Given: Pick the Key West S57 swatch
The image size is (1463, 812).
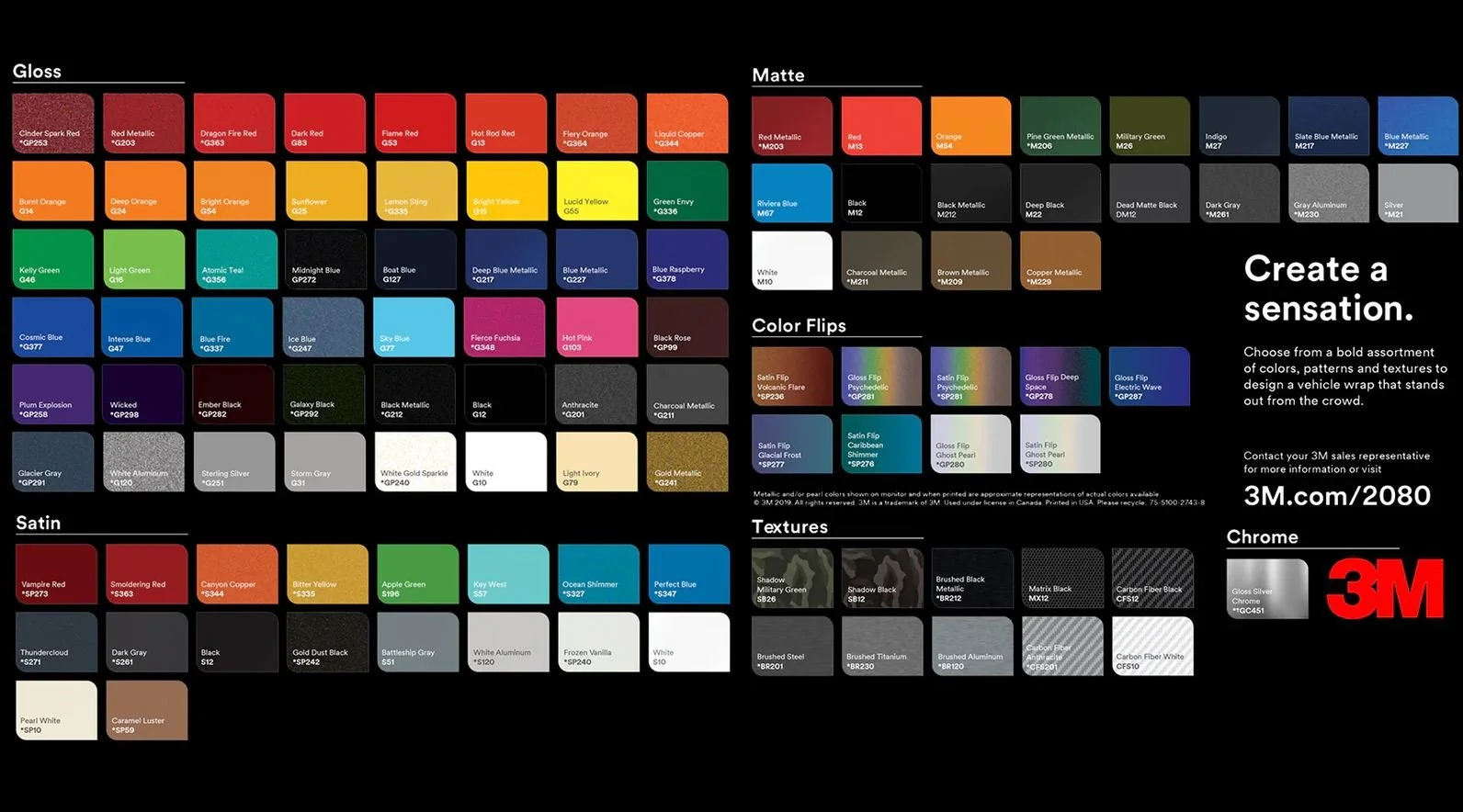Looking at the screenshot, I should click(508, 574).
